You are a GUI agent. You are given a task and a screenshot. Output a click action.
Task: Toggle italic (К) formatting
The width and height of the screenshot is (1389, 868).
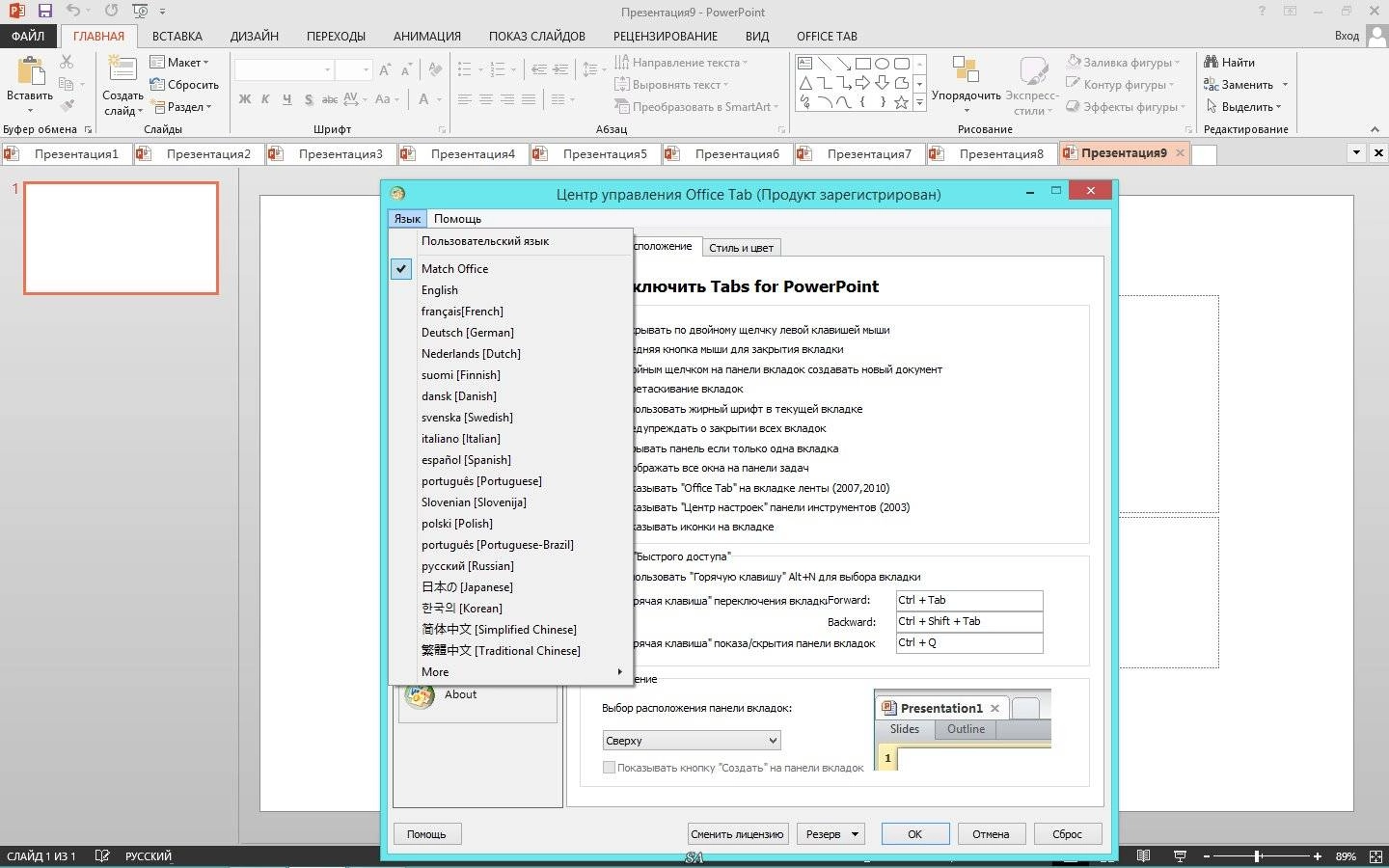pos(266,99)
